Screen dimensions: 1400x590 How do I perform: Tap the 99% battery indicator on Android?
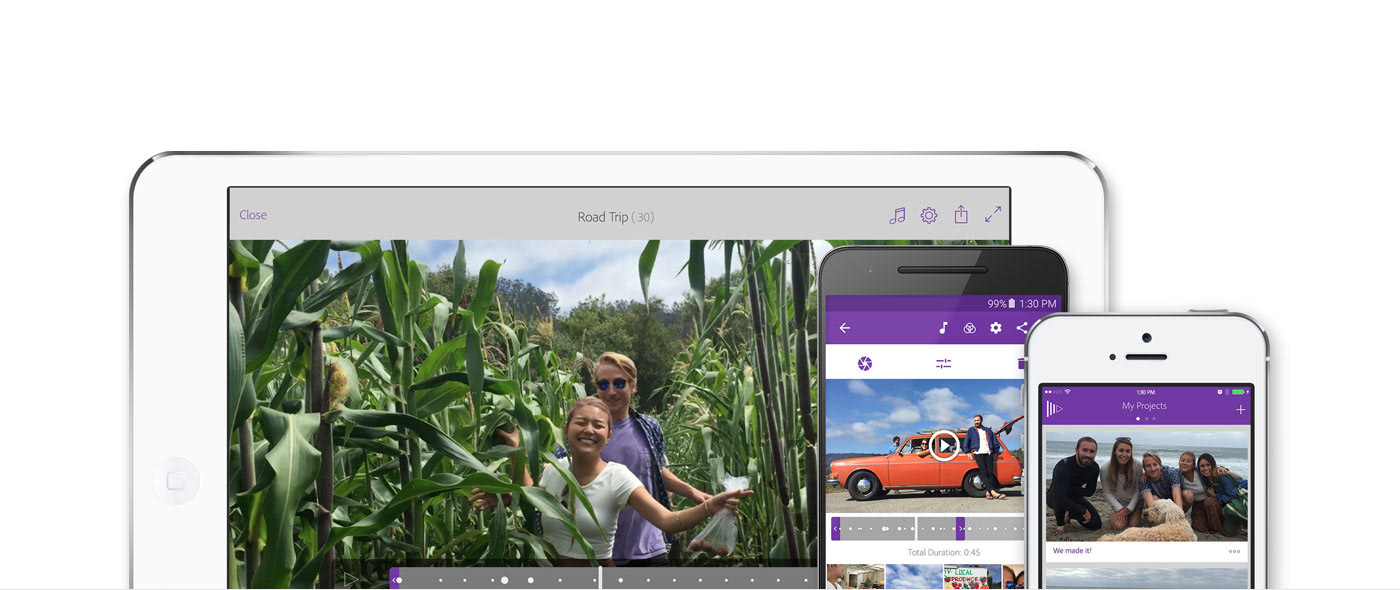[x=1001, y=303]
